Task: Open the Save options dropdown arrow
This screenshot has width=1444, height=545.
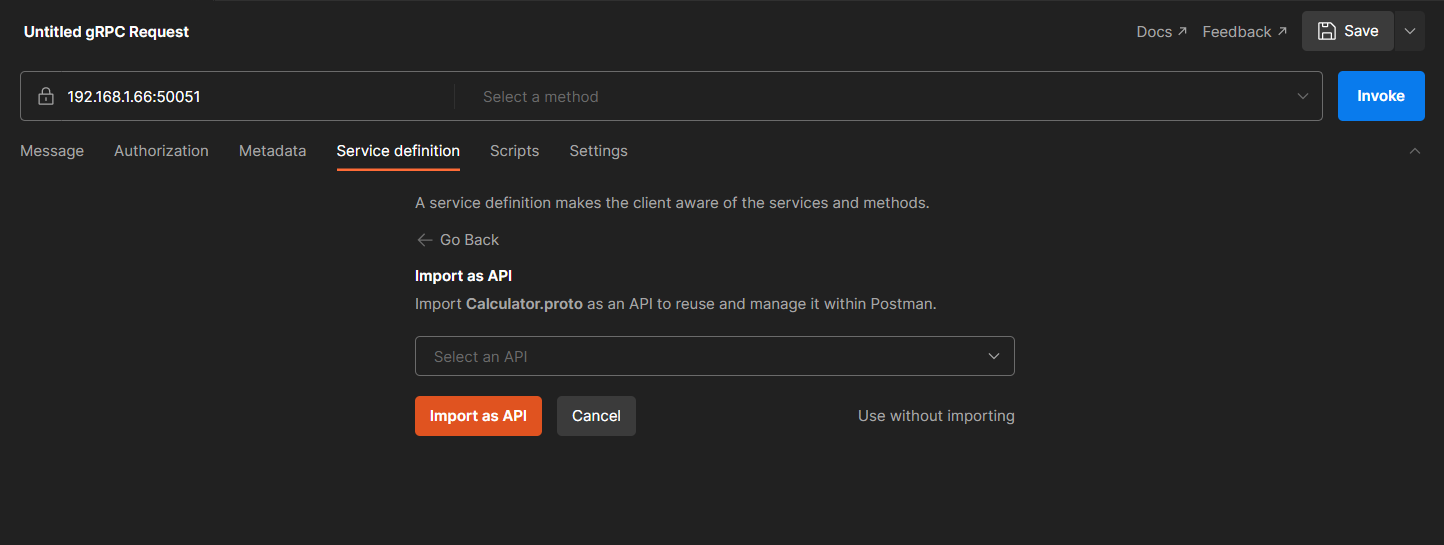Action: click(1410, 31)
